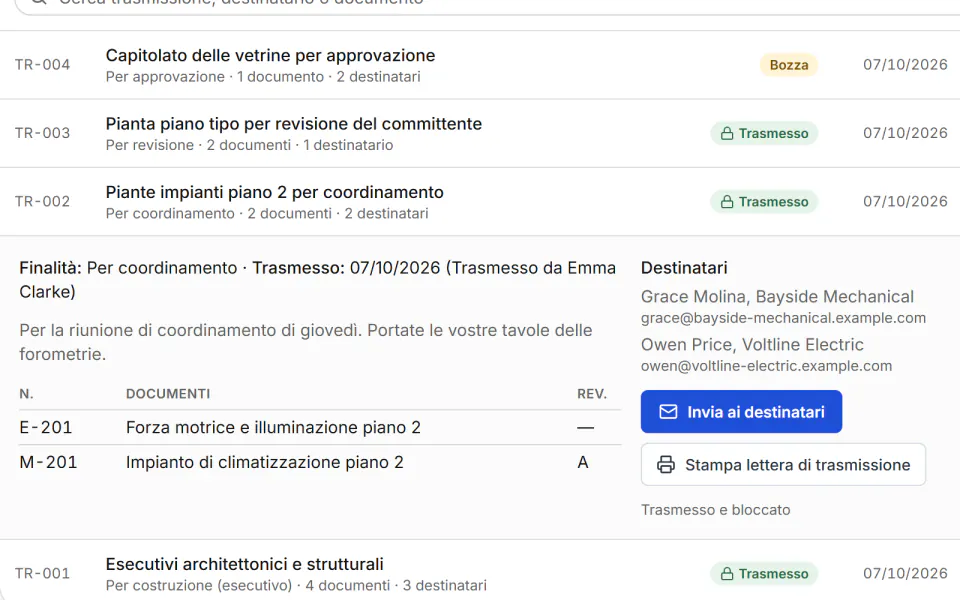960x600 pixels.
Task: Click the 07/10/2026 date on TR-001 row
Action: coord(905,574)
